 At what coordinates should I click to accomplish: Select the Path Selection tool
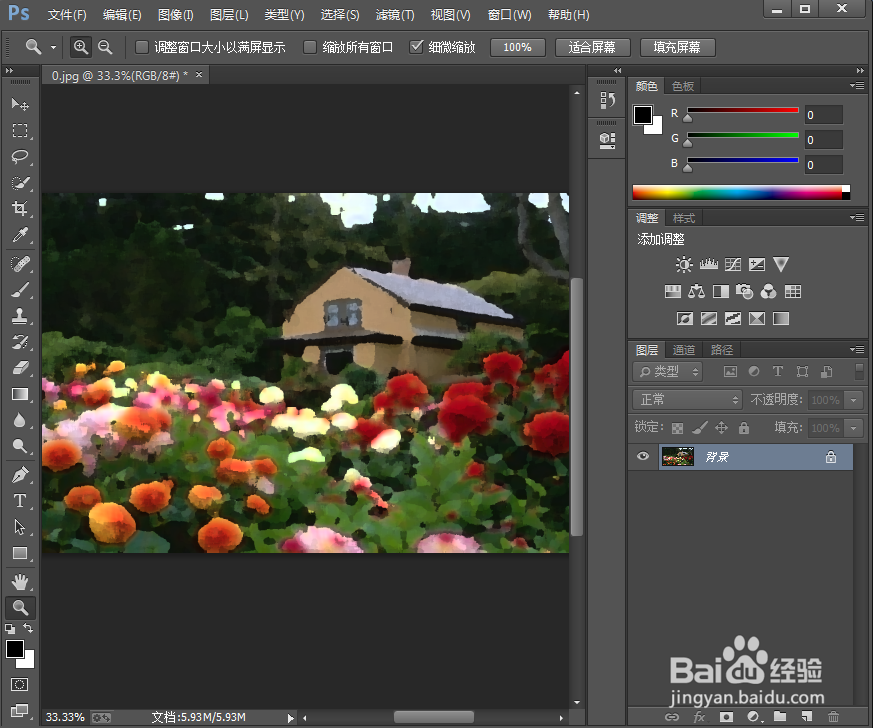point(20,527)
